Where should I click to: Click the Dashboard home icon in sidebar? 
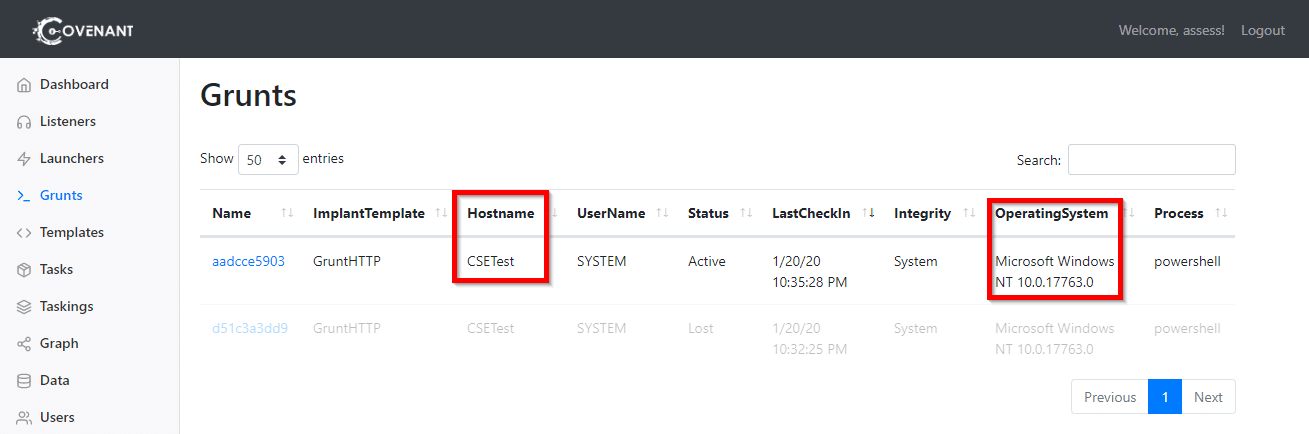[x=24, y=85]
